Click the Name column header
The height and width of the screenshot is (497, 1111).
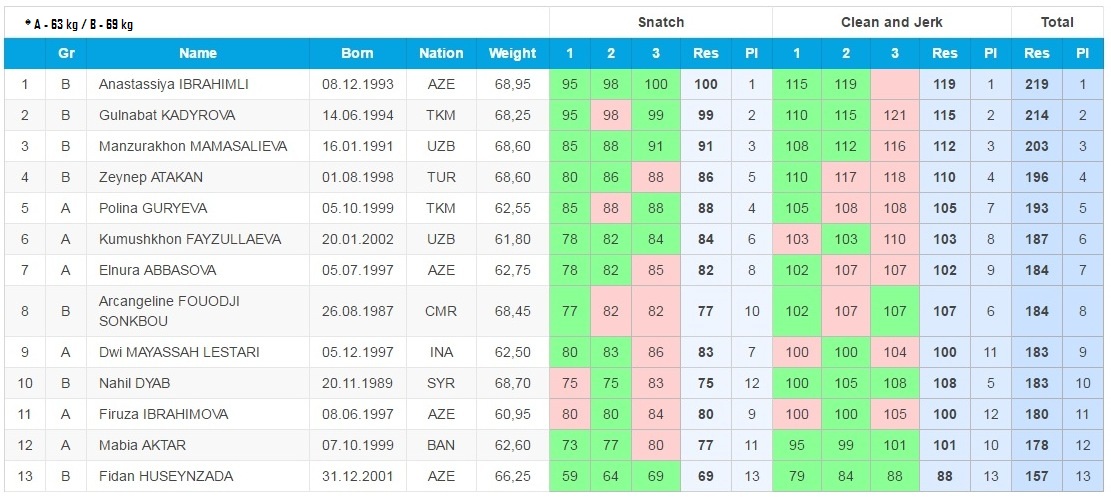coord(198,54)
